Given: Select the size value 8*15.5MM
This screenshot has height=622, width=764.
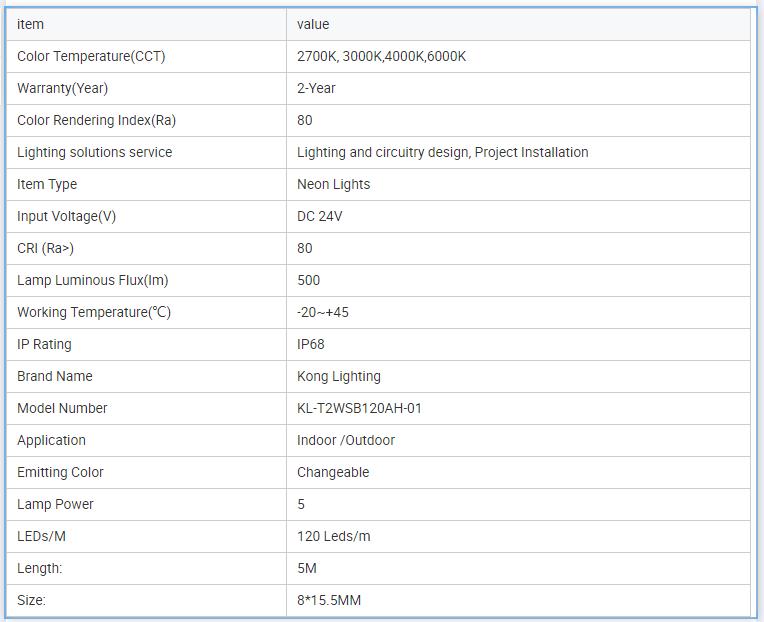Looking at the screenshot, I should (x=328, y=600).
